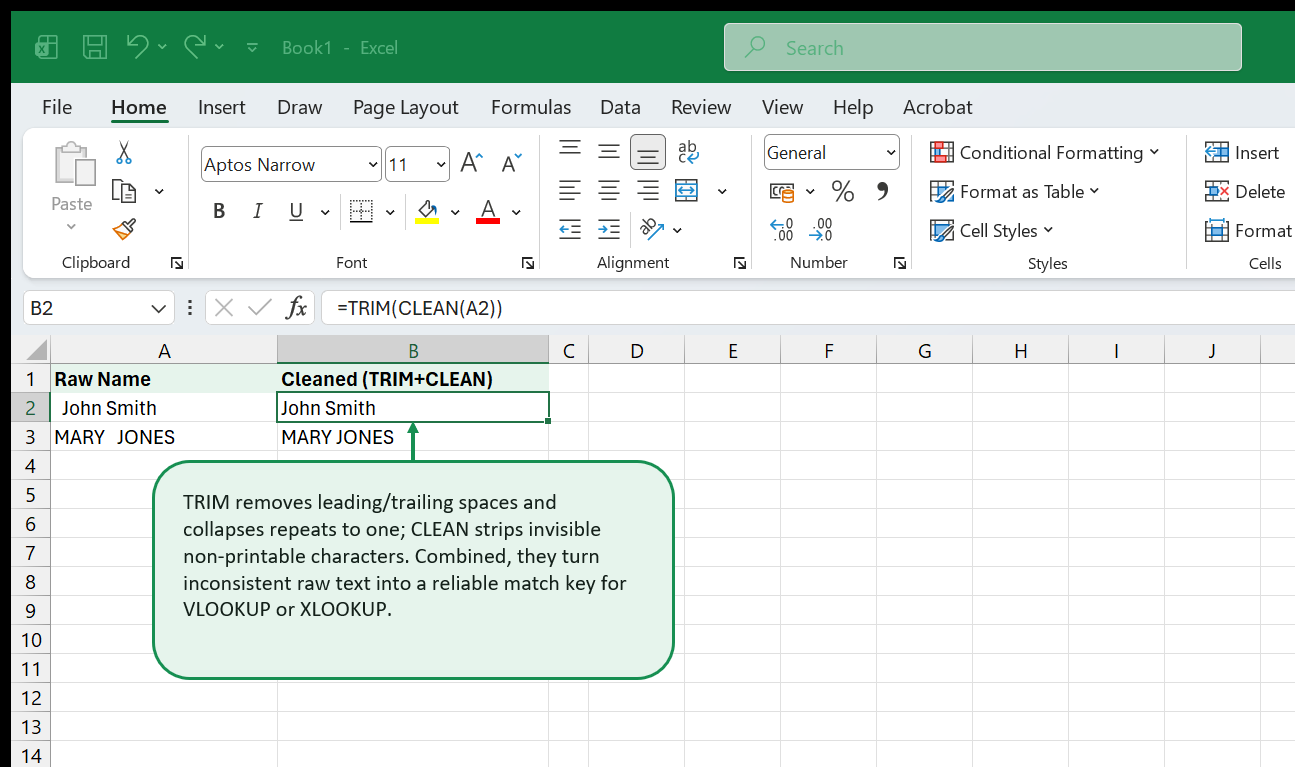Open the File tab
1295x767 pixels.
tap(57, 107)
